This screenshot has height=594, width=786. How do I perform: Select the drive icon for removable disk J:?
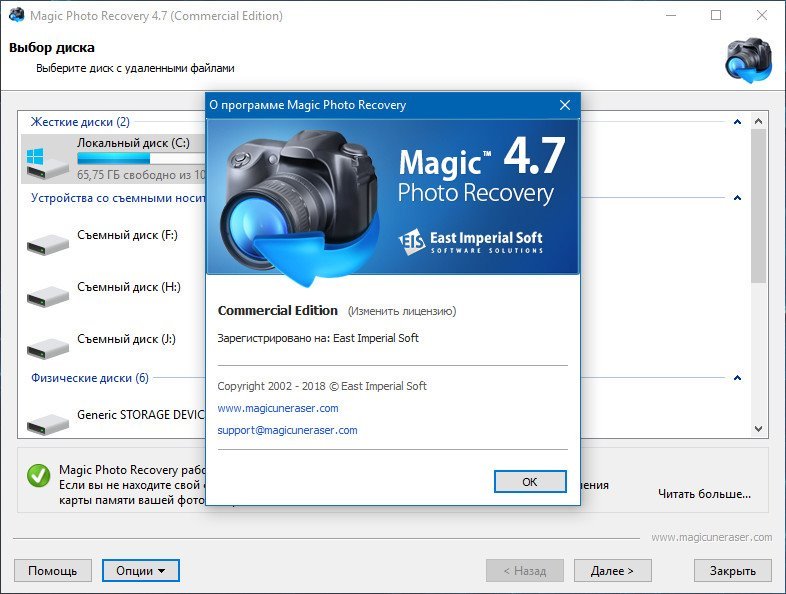(x=48, y=348)
